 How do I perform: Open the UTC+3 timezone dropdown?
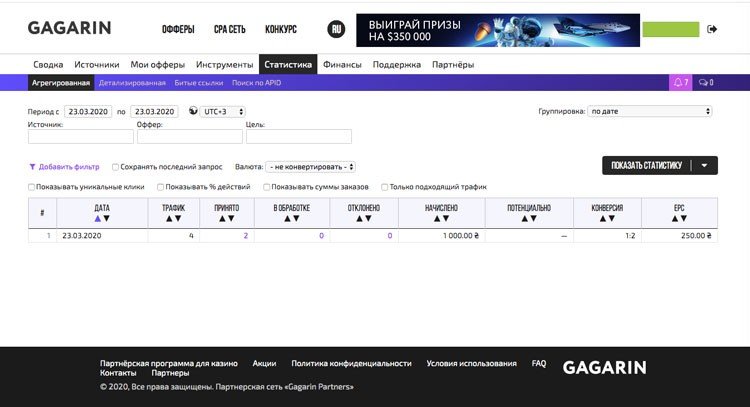pyautogui.click(x=223, y=111)
